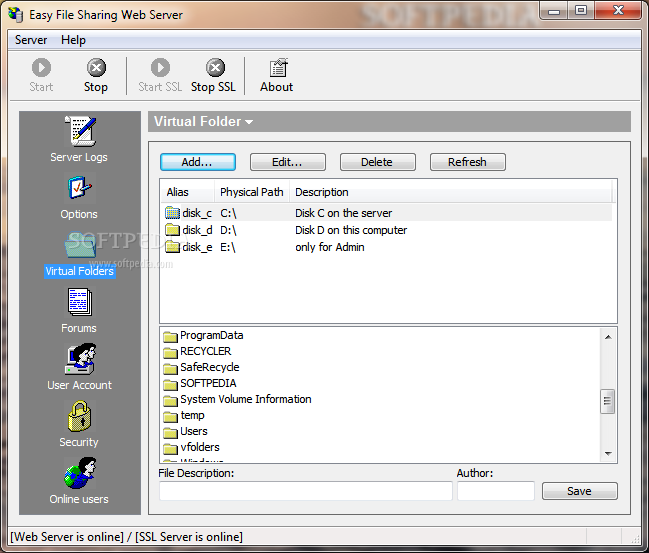
Task: Click the disk_c virtual folder icon
Action: click(172, 213)
